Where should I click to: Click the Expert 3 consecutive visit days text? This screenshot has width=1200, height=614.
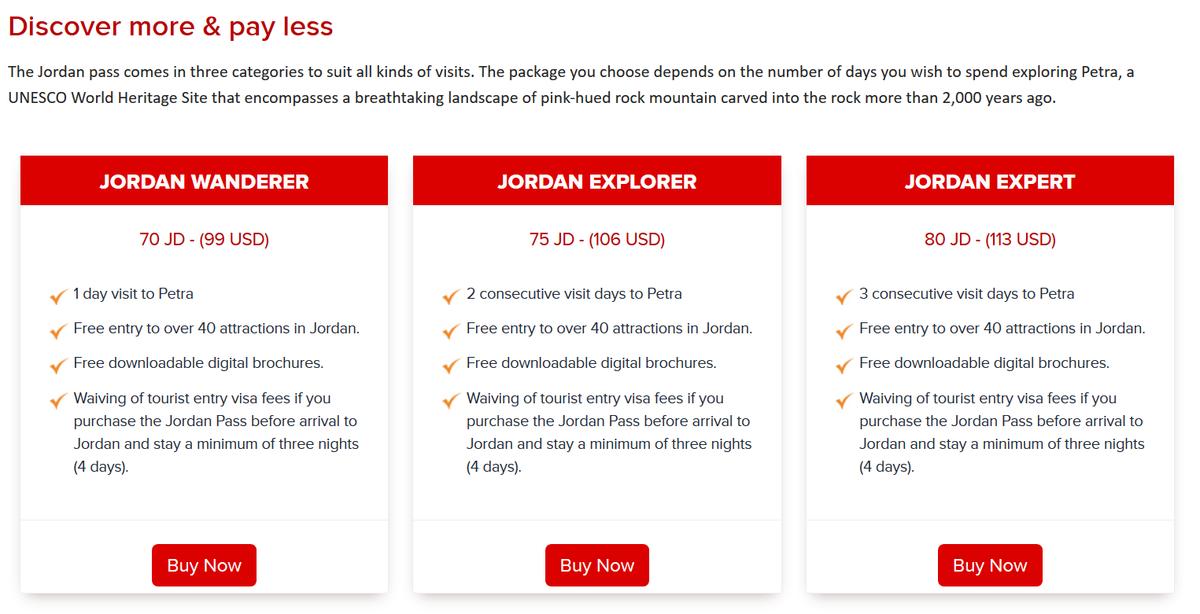[x=967, y=294]
